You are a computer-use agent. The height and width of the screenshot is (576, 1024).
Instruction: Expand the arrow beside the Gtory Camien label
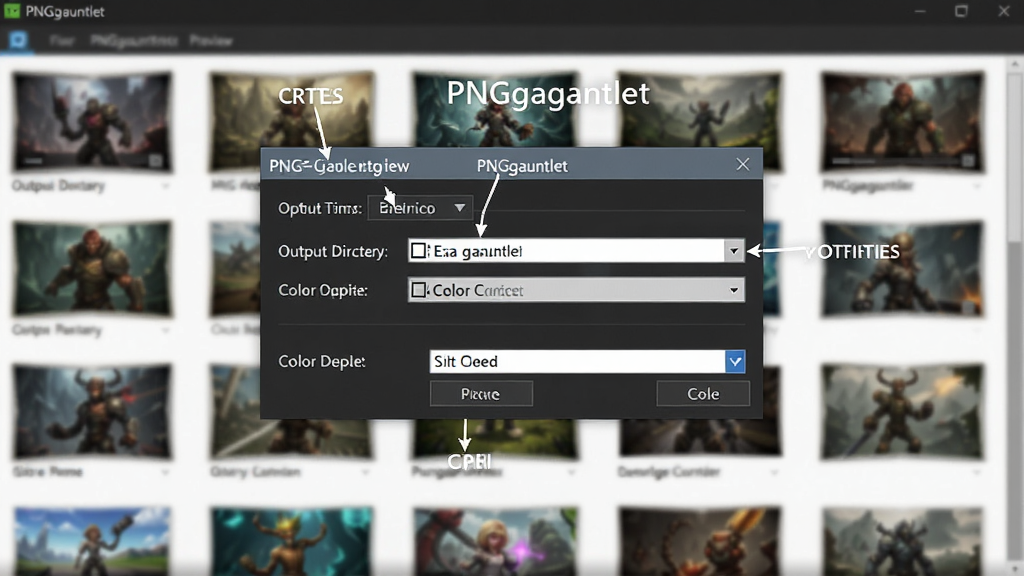(x=365, y=472)
